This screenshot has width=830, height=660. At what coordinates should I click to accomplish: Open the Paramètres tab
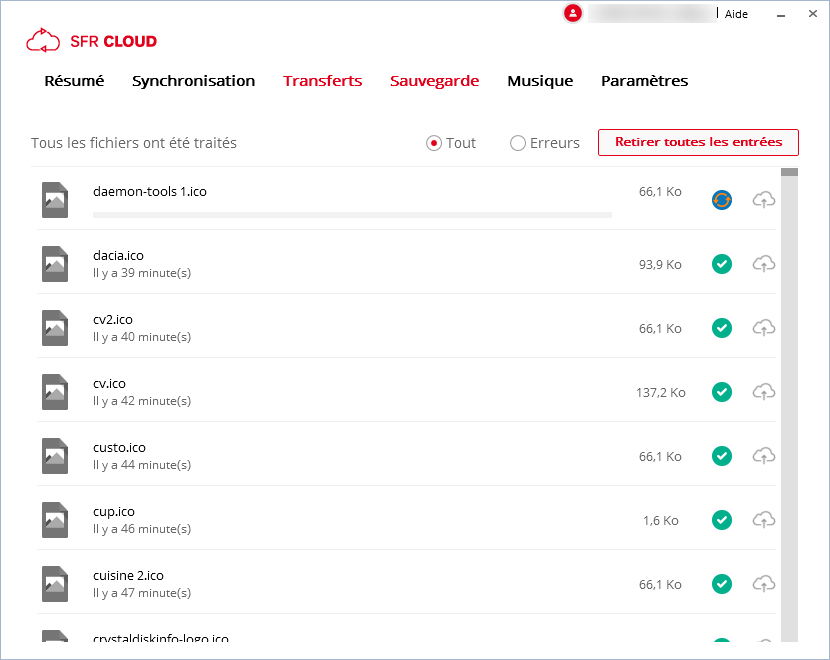644,81
